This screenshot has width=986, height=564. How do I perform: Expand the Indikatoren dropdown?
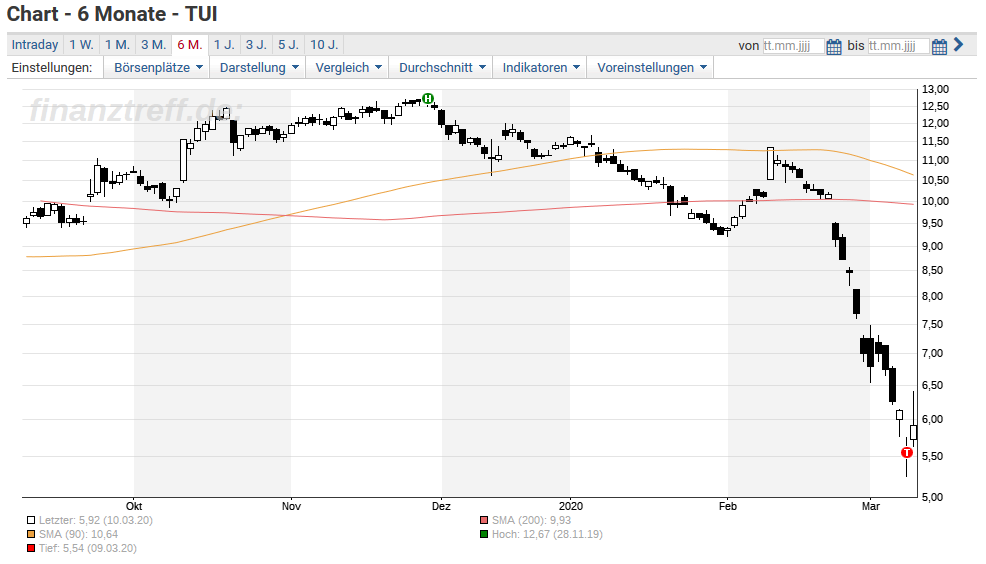pyautogui.click(x=540, y=67)
